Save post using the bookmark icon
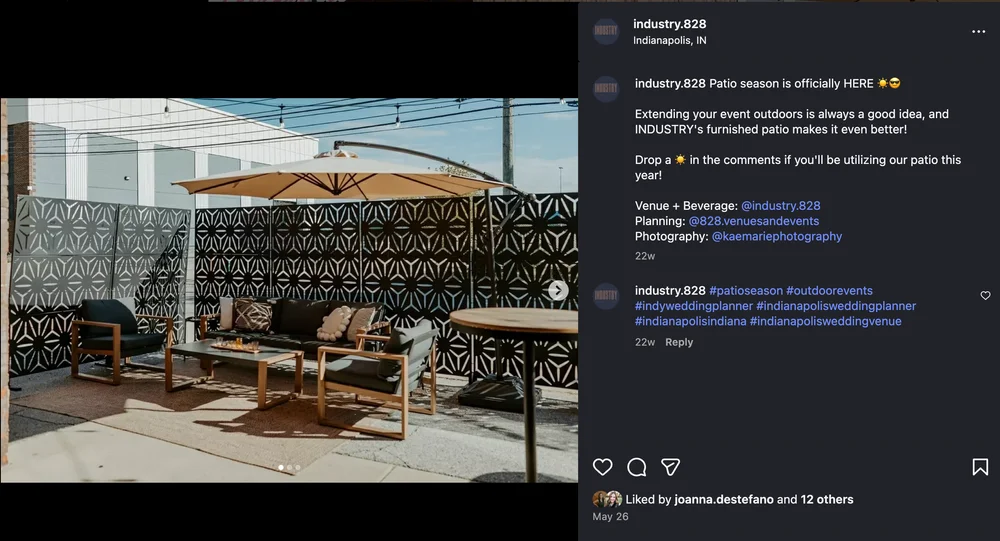Screen dimensions: 1000x541 coord(980,467)
